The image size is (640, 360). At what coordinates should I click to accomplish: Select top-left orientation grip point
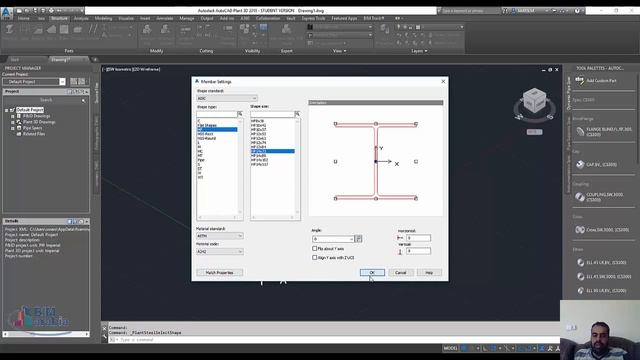(336, 124)
